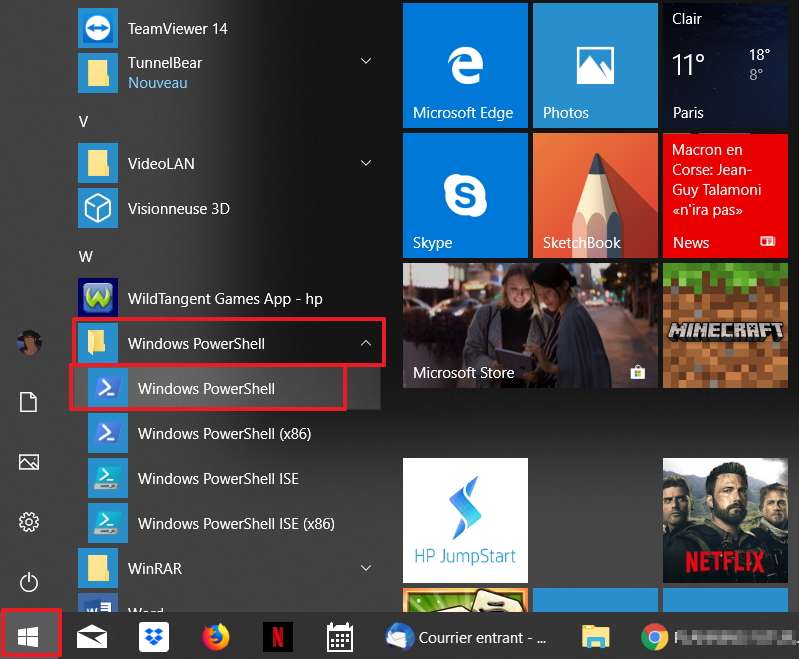
Task: Click the user account avatar
Action: tap(29, 343)
